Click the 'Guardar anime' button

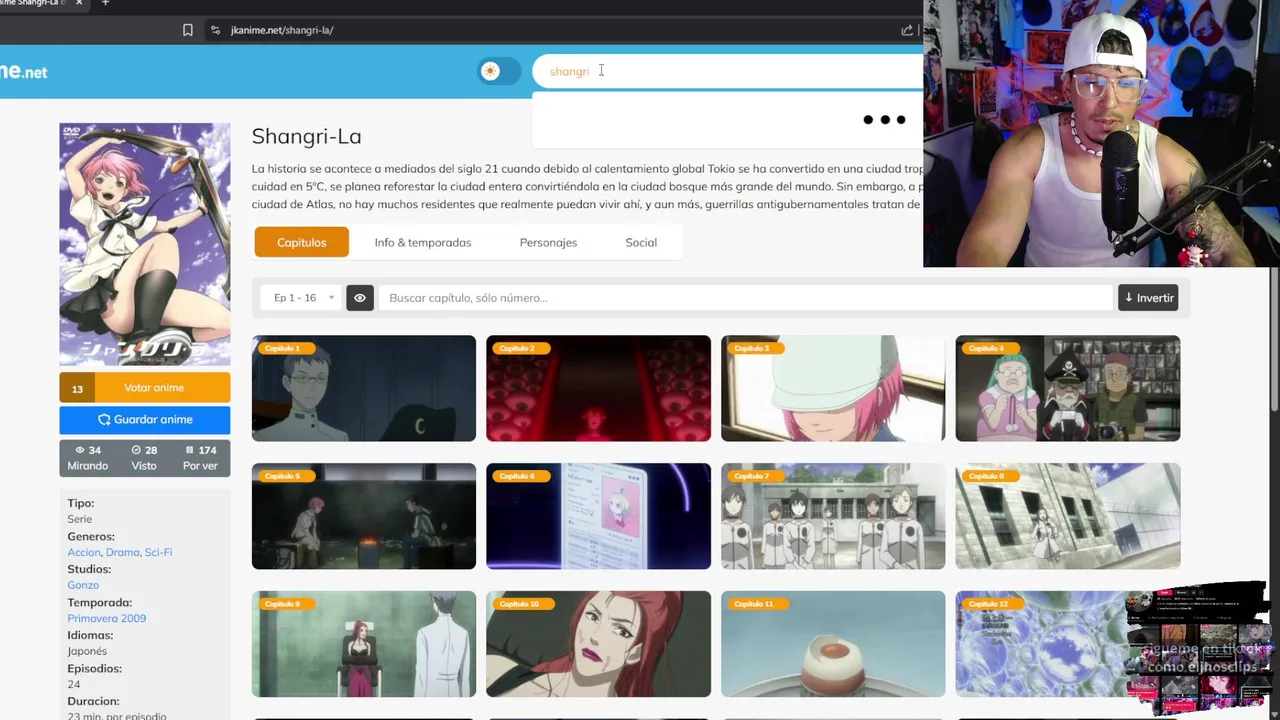click(x=144, y=420)
